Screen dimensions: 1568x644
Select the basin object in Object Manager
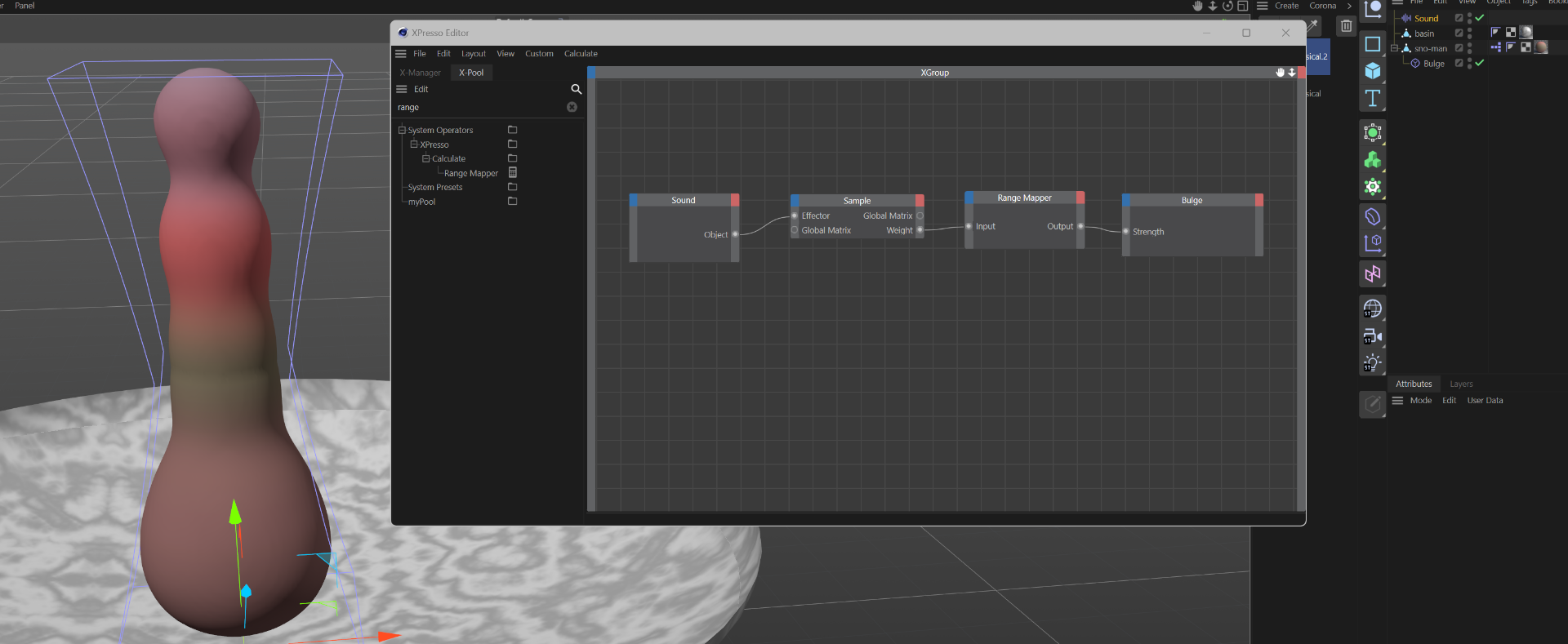point(1424,33)
